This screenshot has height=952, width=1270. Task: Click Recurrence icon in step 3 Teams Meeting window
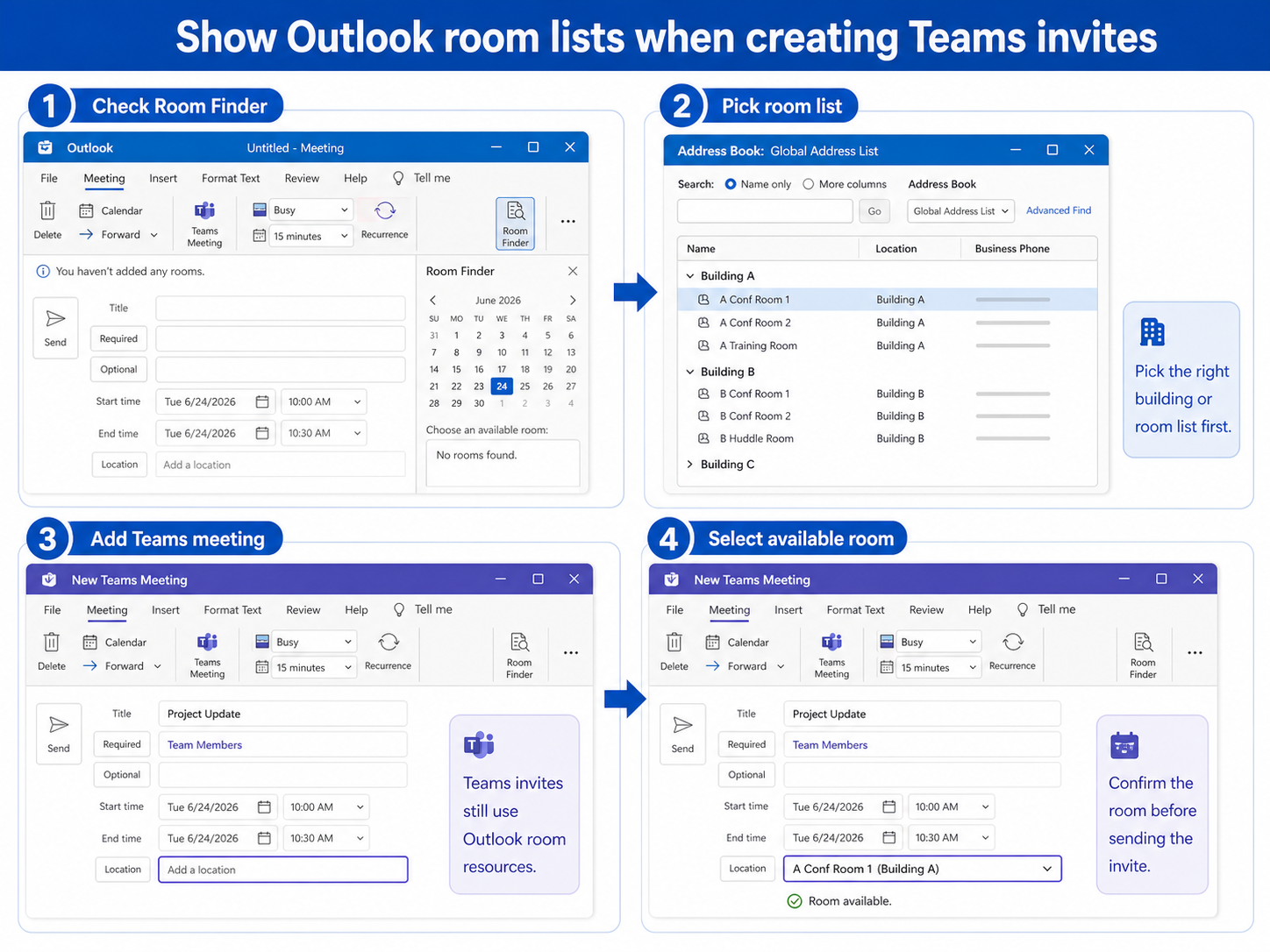point(389,642)
